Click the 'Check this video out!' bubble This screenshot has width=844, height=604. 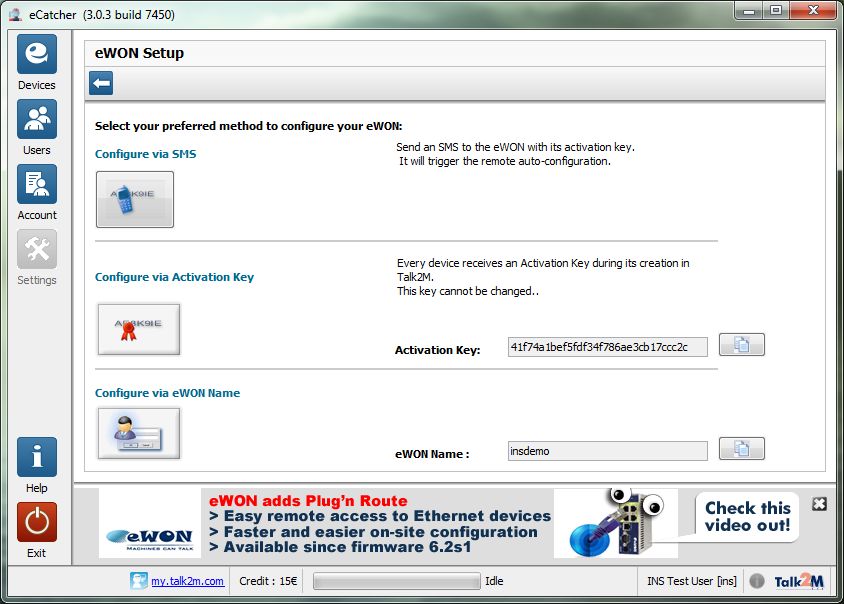point(747,517)
